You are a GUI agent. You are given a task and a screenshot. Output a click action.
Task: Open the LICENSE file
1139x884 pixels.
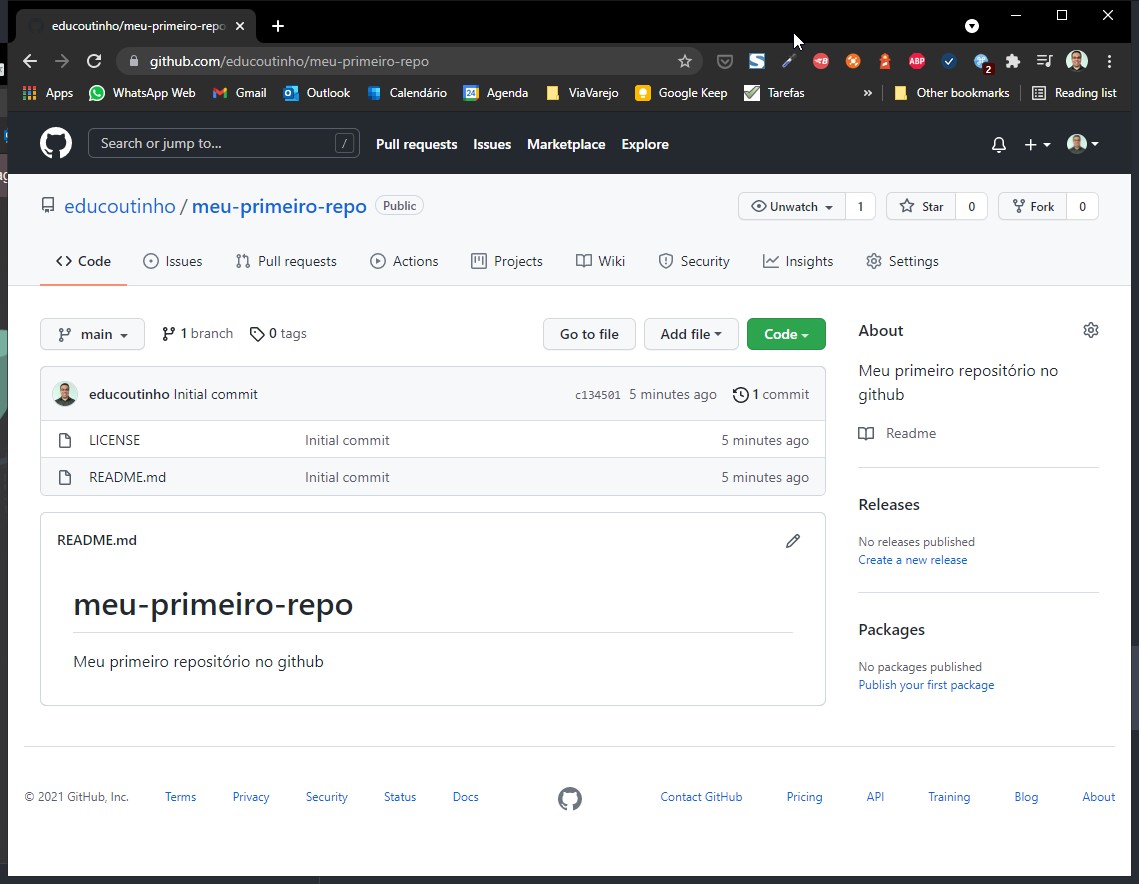[x=114, y=440]
